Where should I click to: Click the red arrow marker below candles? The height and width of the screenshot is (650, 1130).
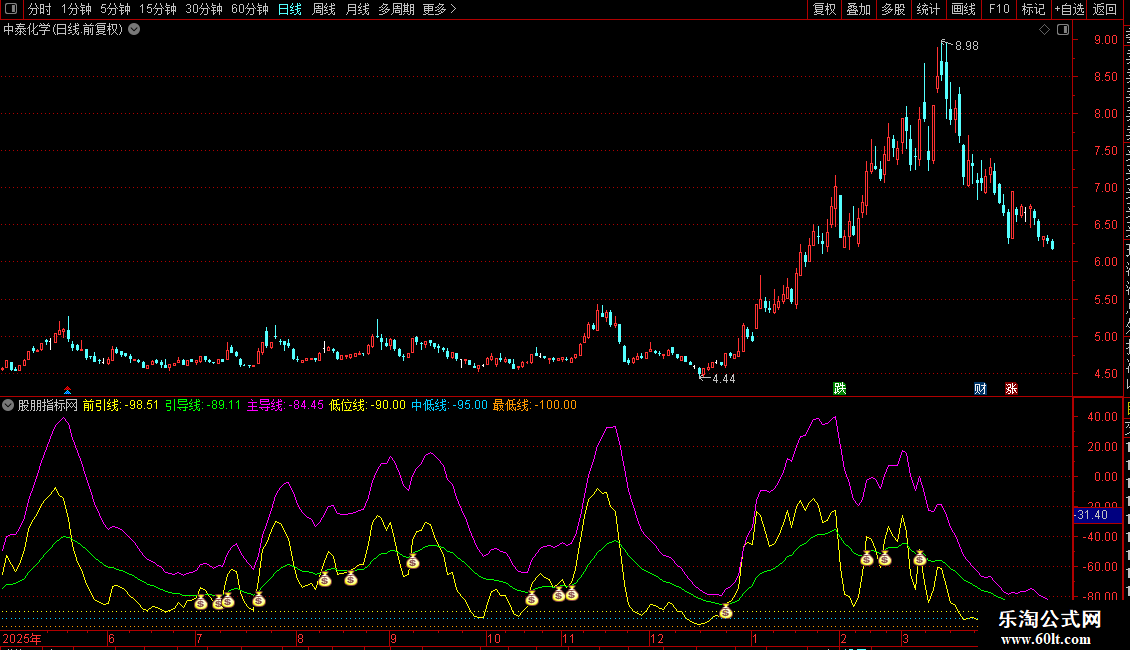pyautogui.click(x=67, y=390)
